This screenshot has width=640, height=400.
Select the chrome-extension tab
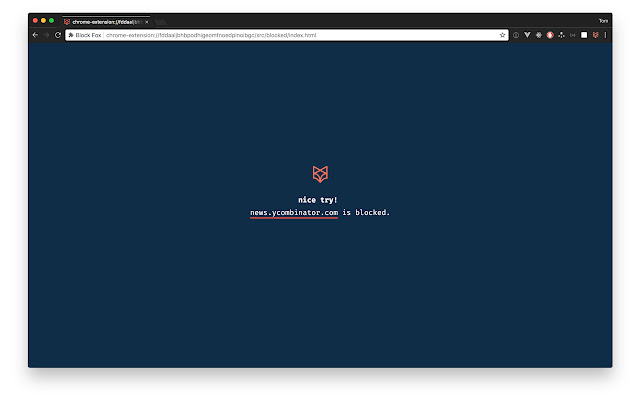point(106,22)
